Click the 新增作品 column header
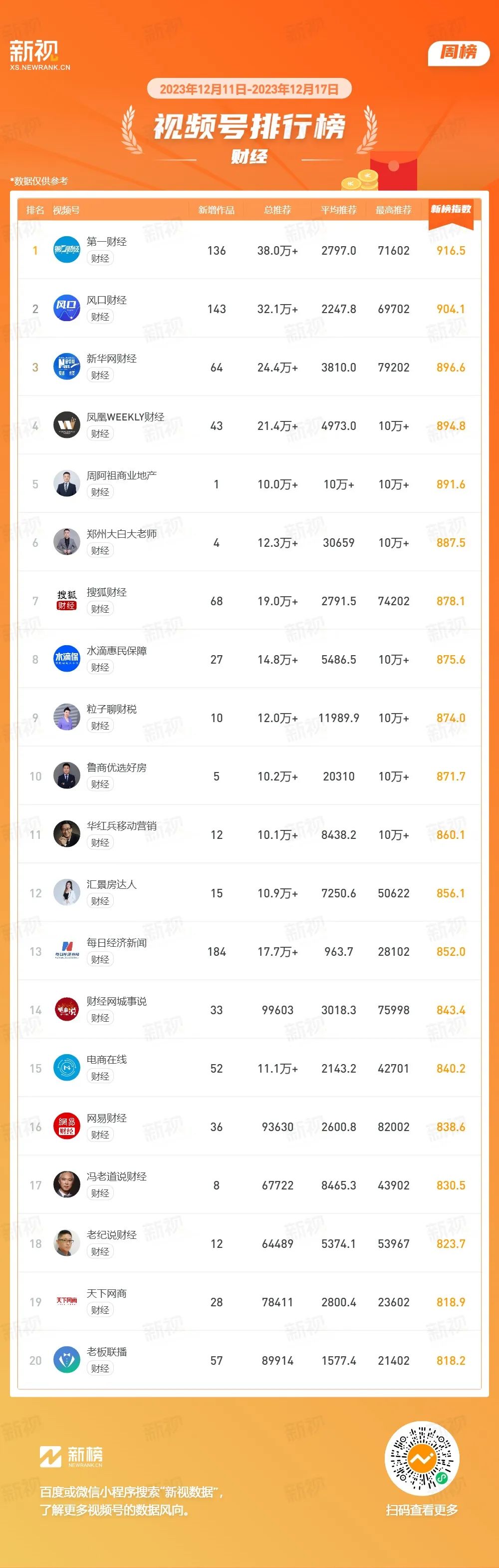Viewport: 499px width, 1568px height. [x=217, y=210]
